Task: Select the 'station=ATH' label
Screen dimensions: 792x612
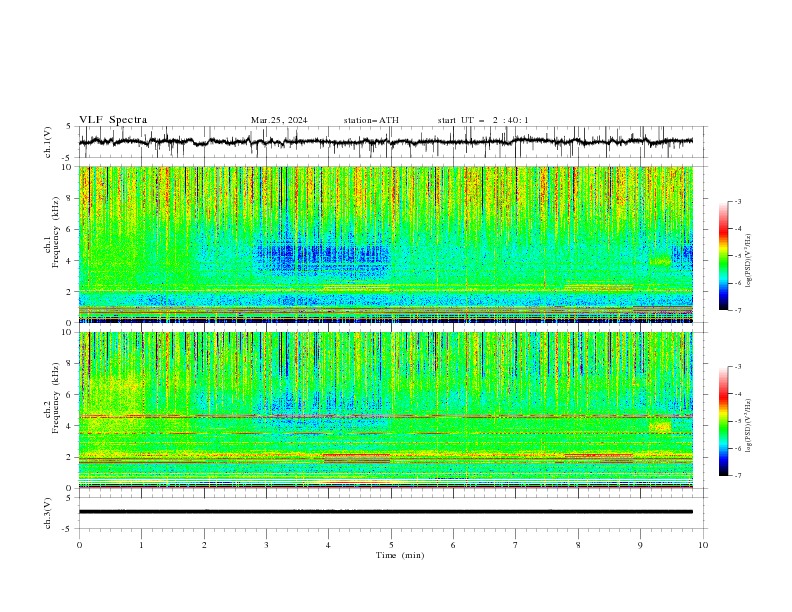Action: 371,120
